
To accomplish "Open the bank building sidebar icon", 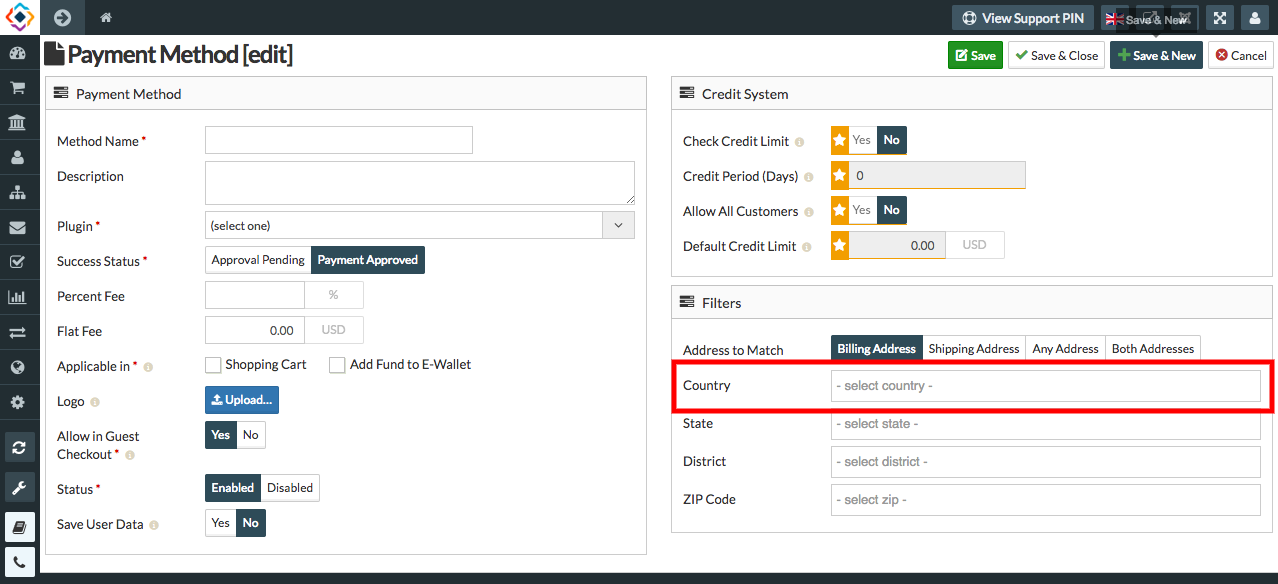I will point(17,123).
